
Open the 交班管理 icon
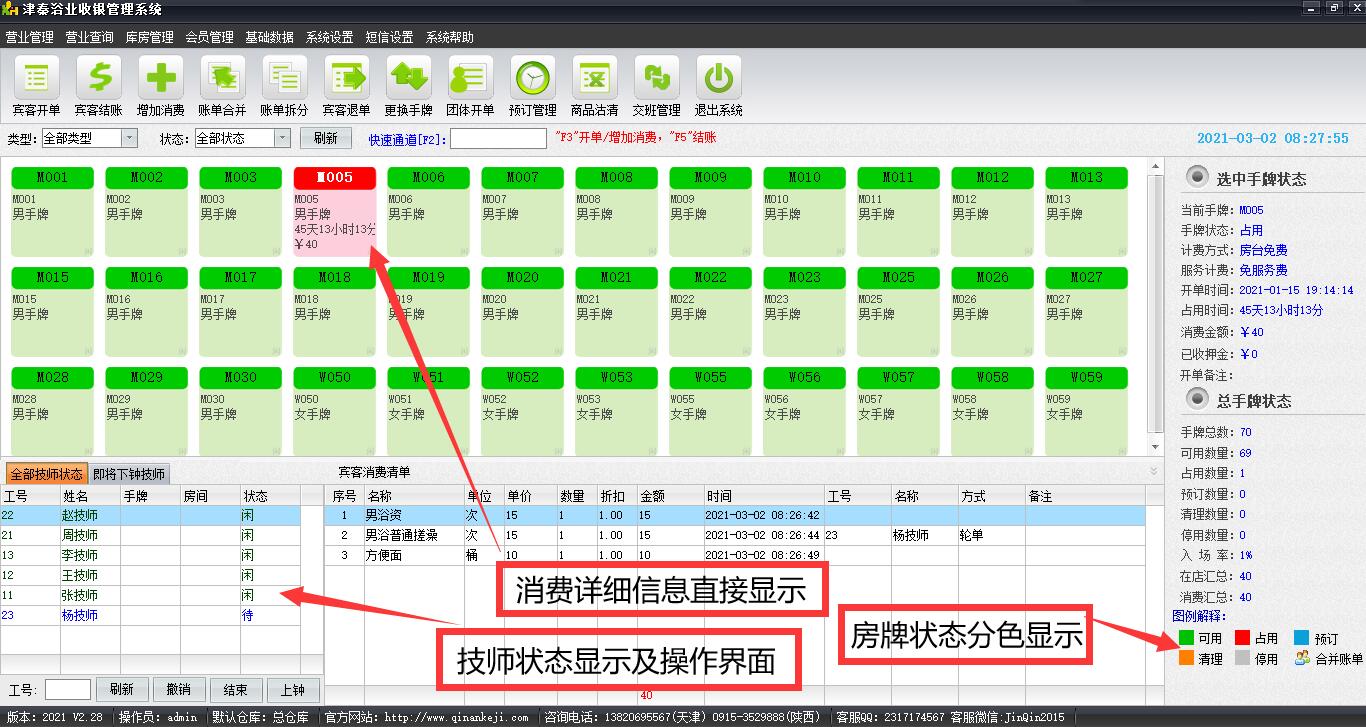pyautogui.click(x=656, y=79)
